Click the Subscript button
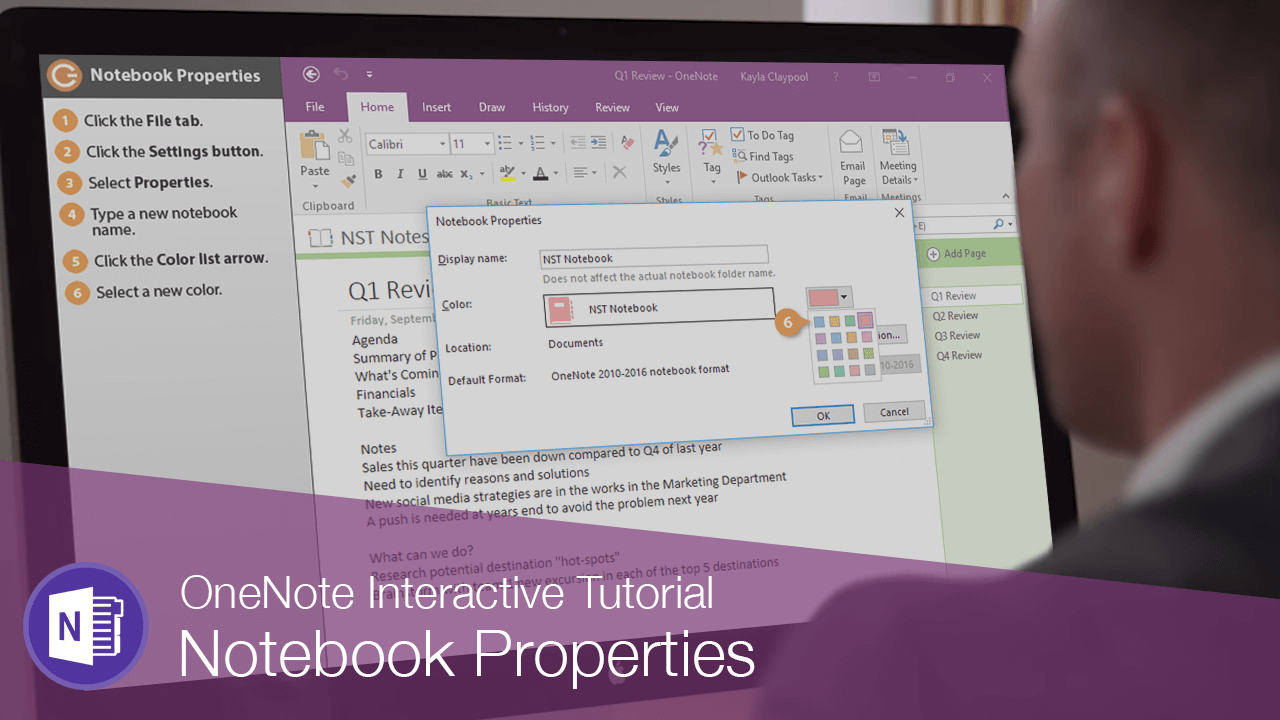This screenshot has height=720, width=1280. coord(466,173)
